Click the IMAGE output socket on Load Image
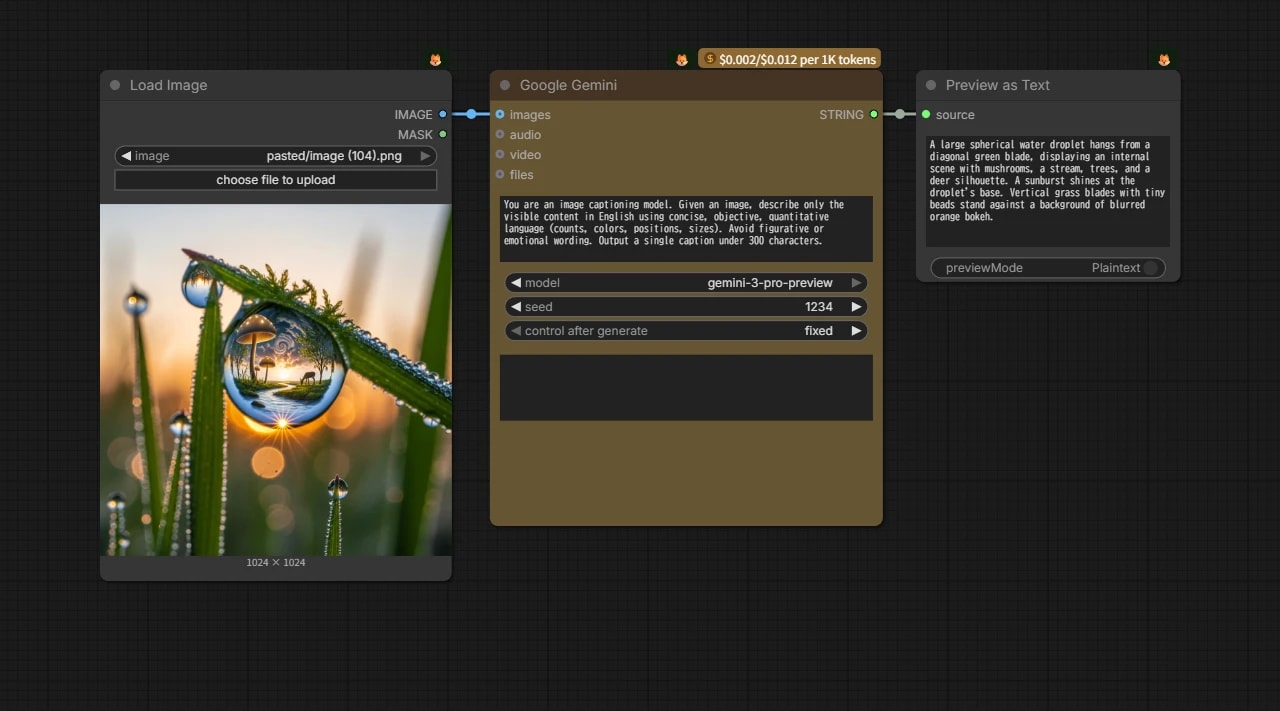1280x711 pixels. pos(443,114)
